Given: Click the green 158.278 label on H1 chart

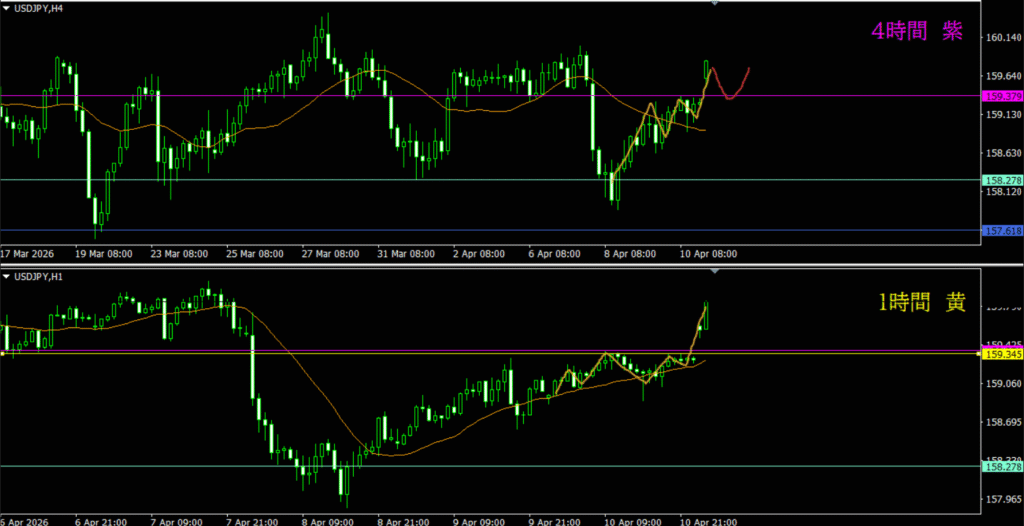Looking at the screenshot, I should [1002, 466].
